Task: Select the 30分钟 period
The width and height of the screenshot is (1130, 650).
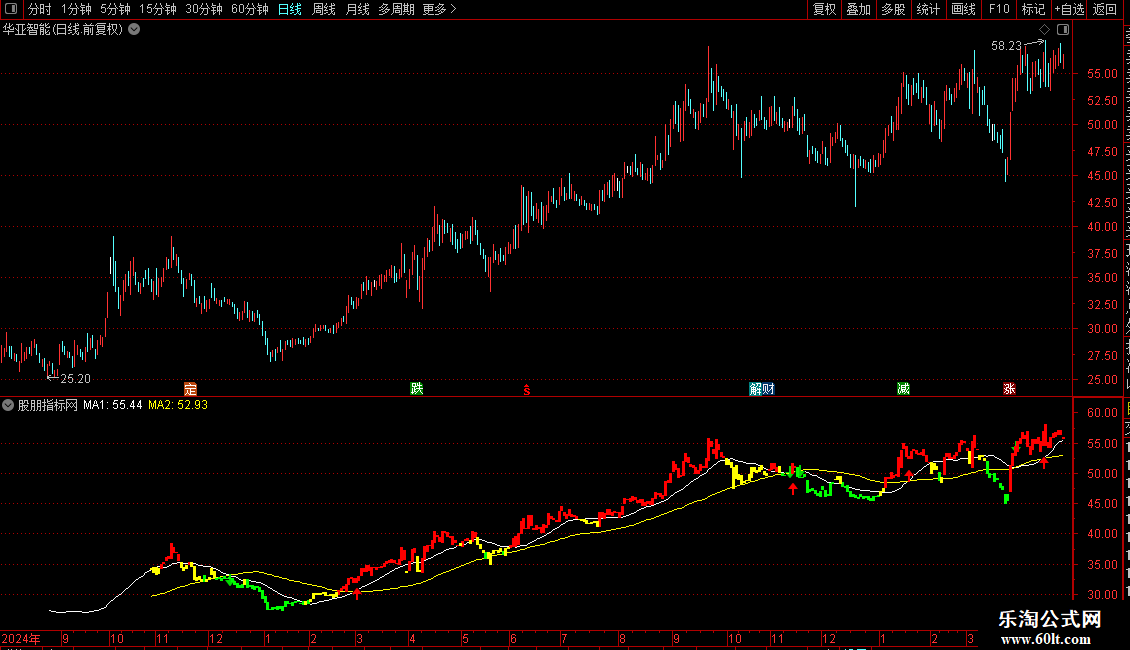Action: click(204, 9)
